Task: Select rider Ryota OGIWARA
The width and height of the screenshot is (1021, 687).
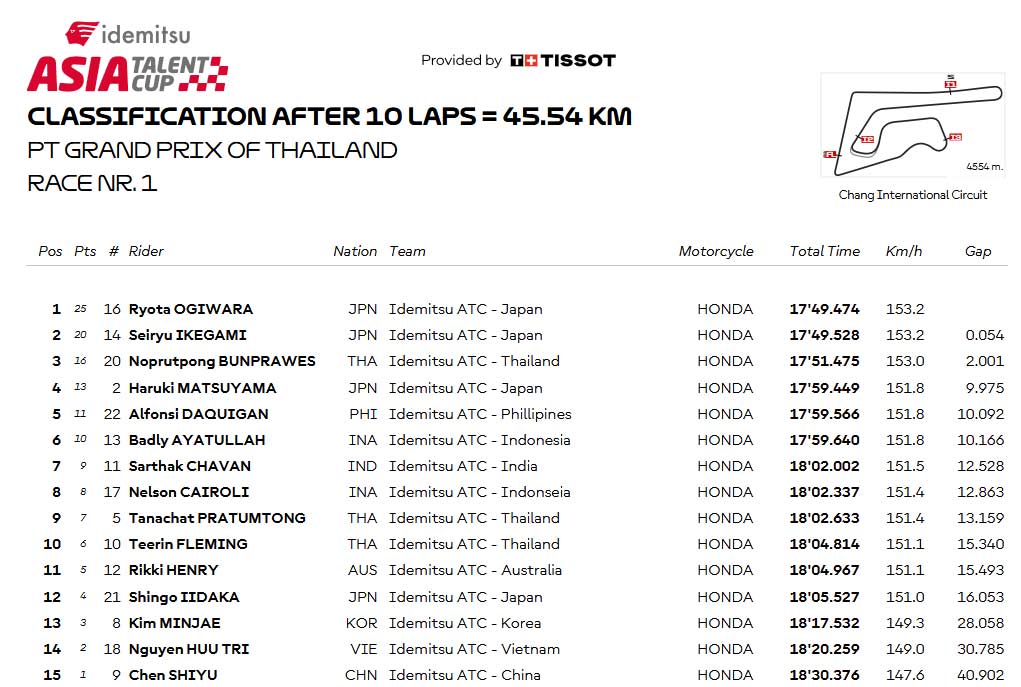Action: pos(191,309)
